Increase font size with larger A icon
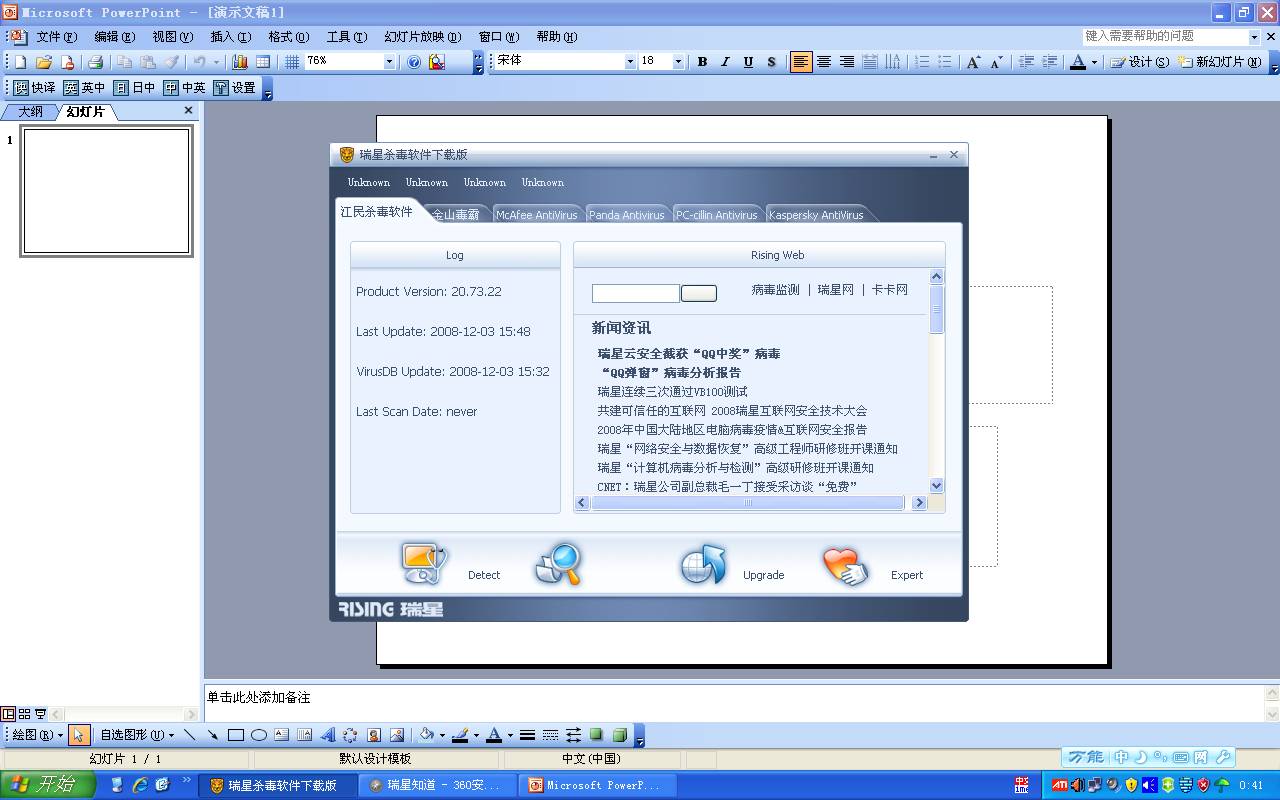 tap(973, 62)
